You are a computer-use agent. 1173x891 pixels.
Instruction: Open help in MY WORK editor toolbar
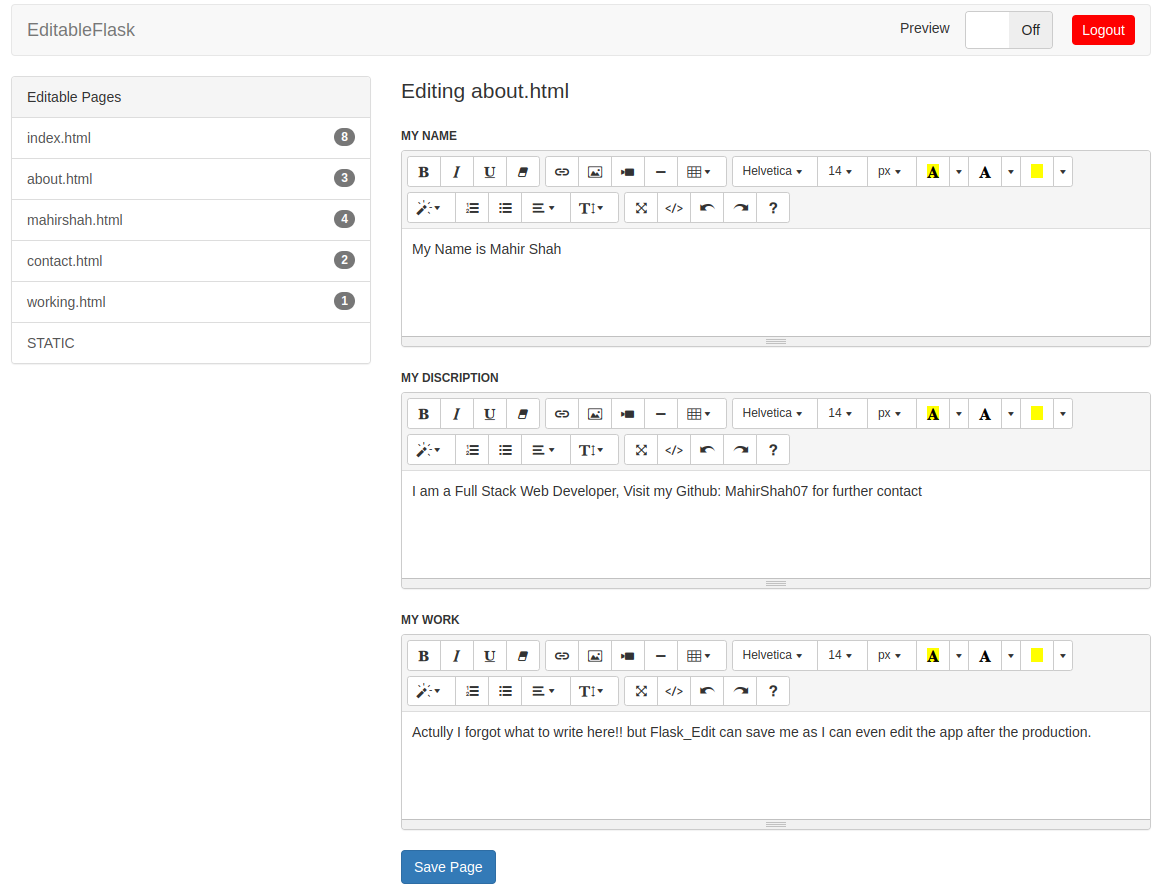point(773,691)
